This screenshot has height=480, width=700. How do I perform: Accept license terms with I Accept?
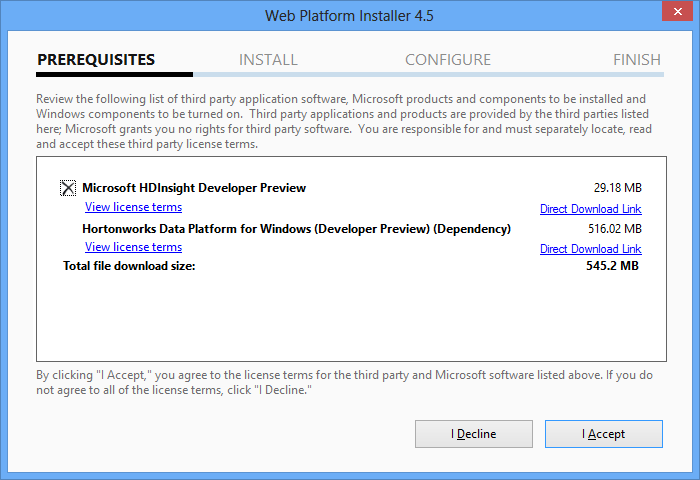pos(604,434)
